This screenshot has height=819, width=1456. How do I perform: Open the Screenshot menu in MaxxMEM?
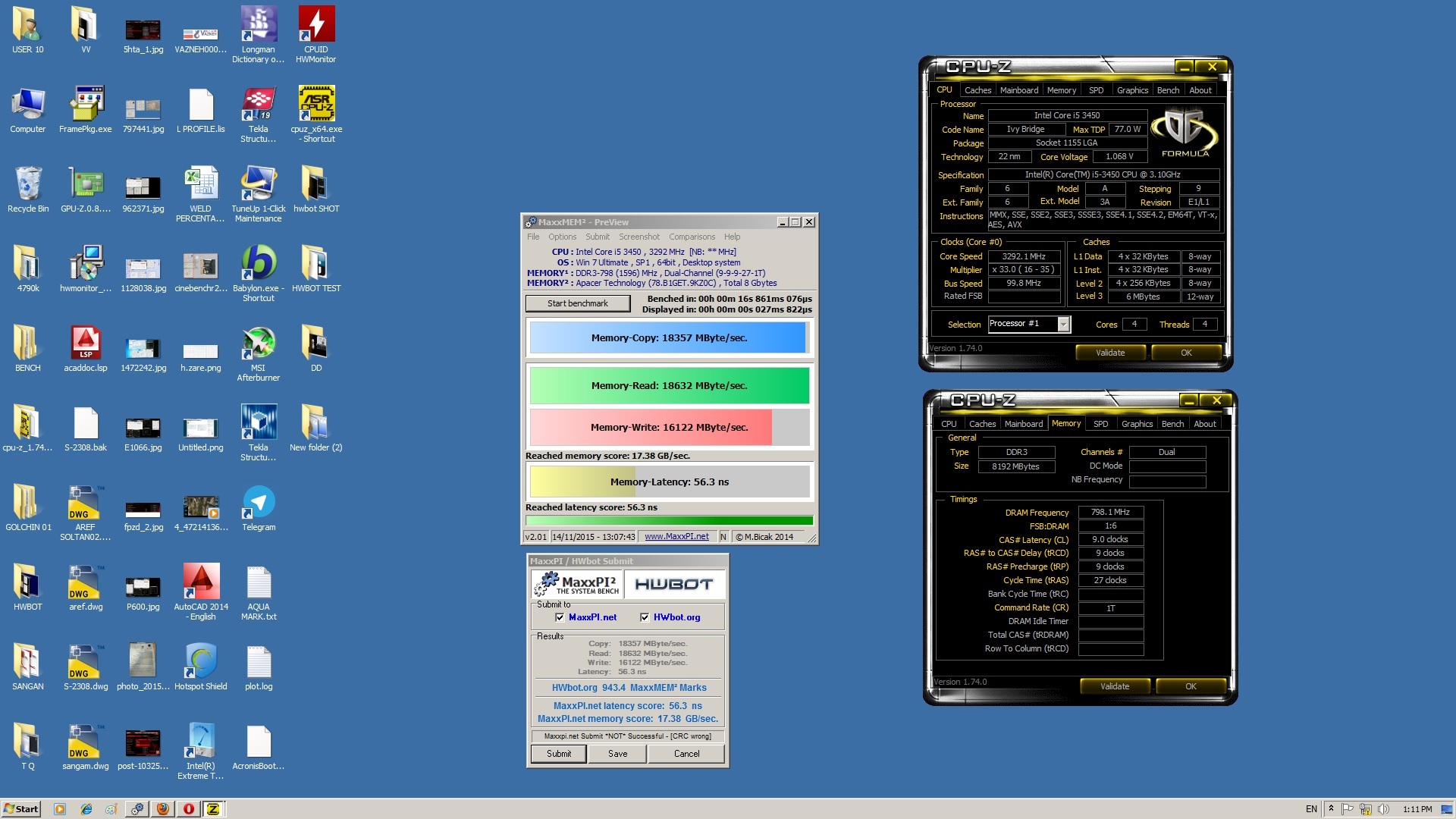click(639, 237)
